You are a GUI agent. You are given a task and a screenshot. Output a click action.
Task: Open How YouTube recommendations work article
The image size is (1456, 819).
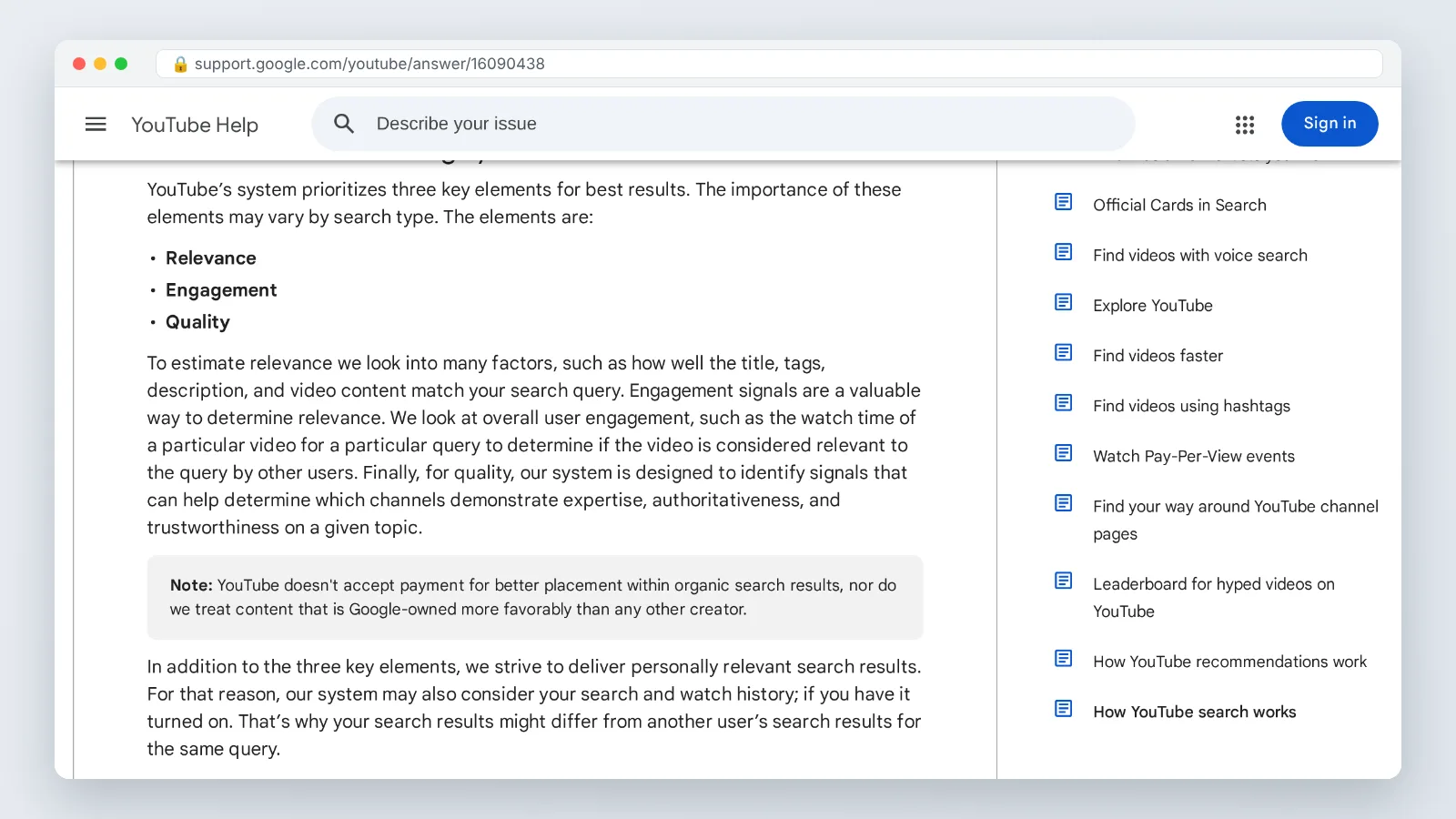point(1229,662)
